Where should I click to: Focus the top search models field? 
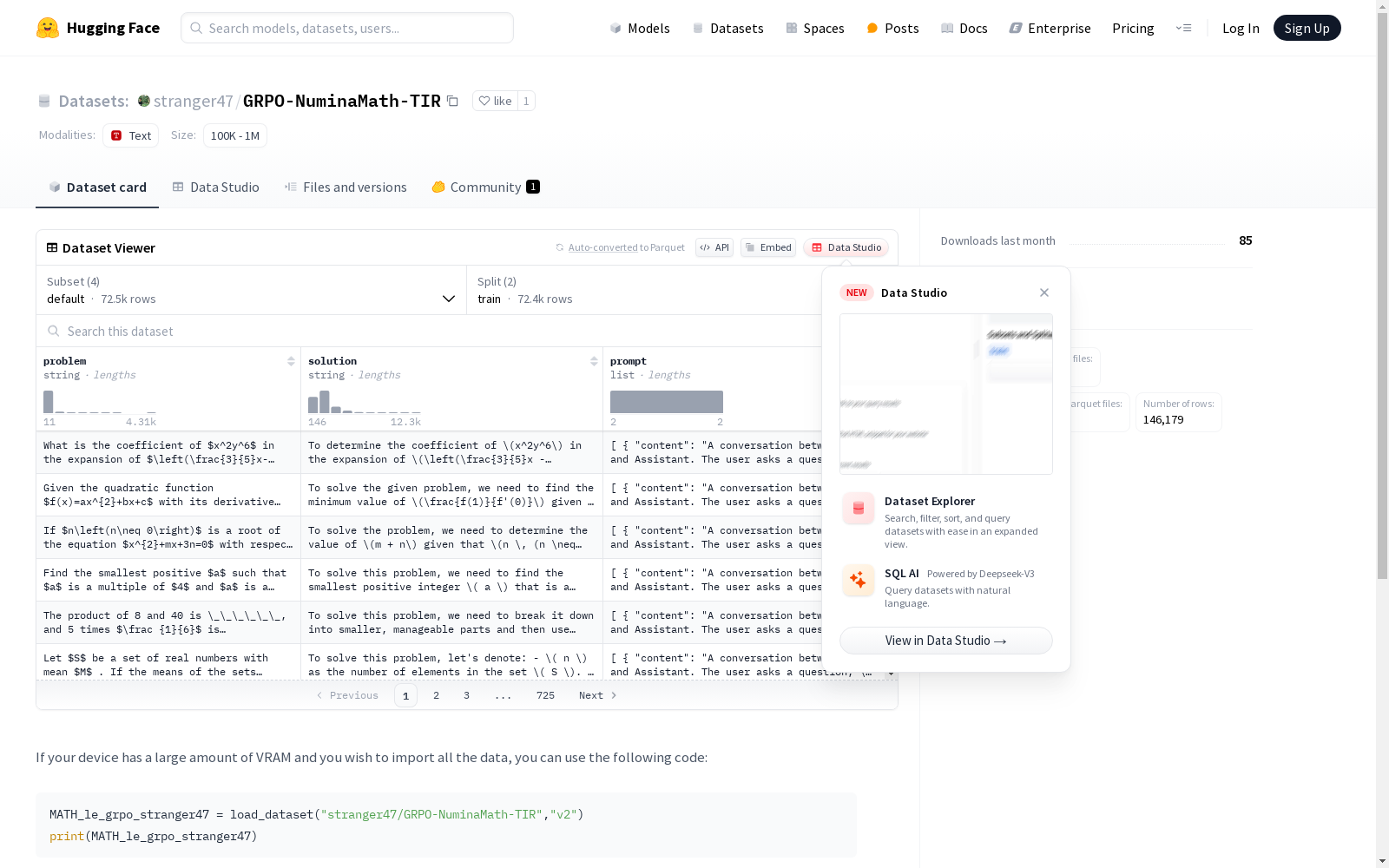click(x=347, y=28)
